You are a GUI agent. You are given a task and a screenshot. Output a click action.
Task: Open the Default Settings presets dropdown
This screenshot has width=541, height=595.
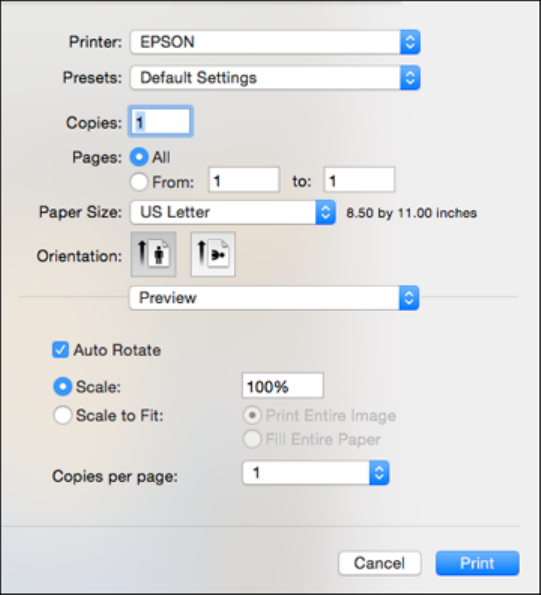(x=275, y=78)
